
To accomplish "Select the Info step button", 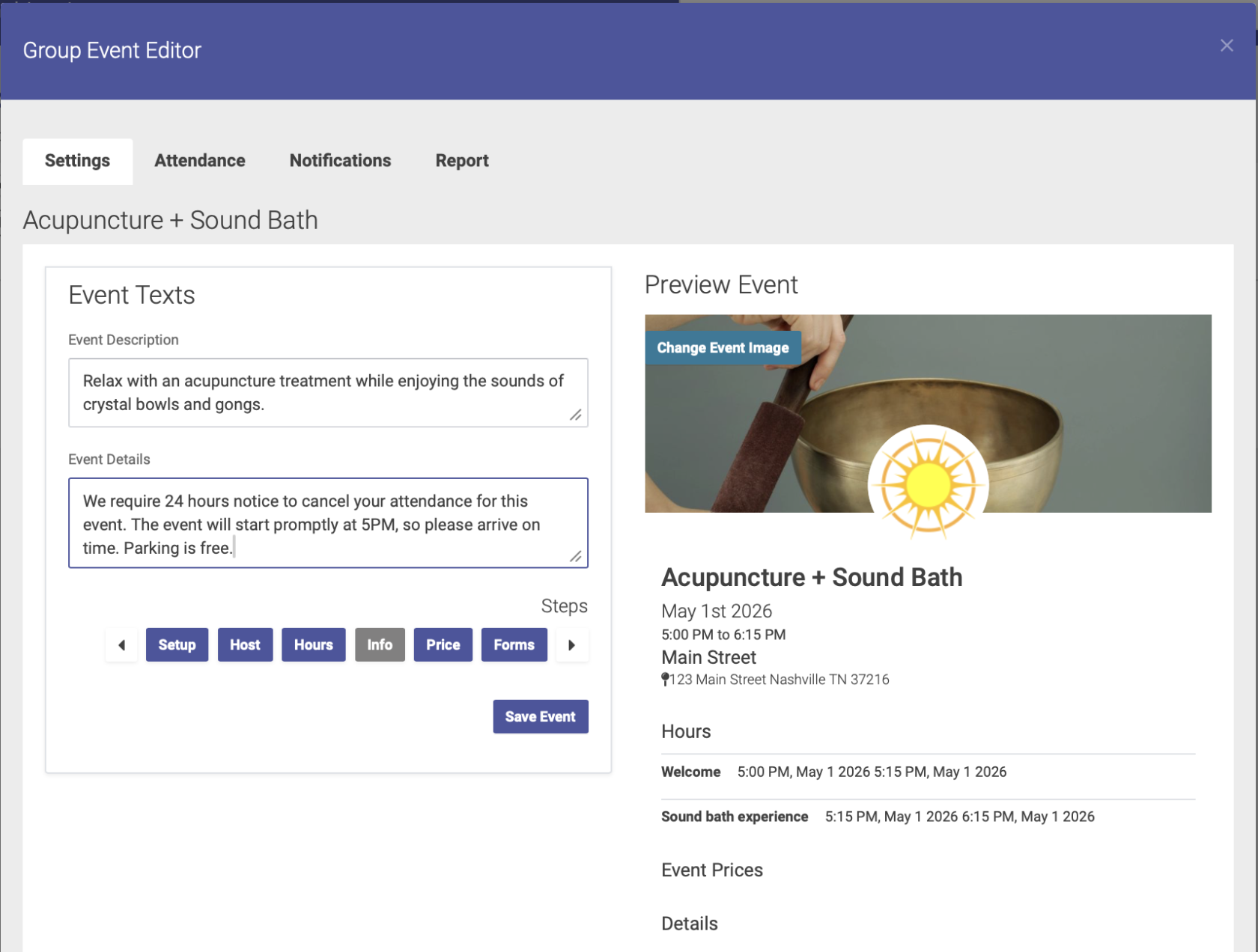I will pos(380,644).
